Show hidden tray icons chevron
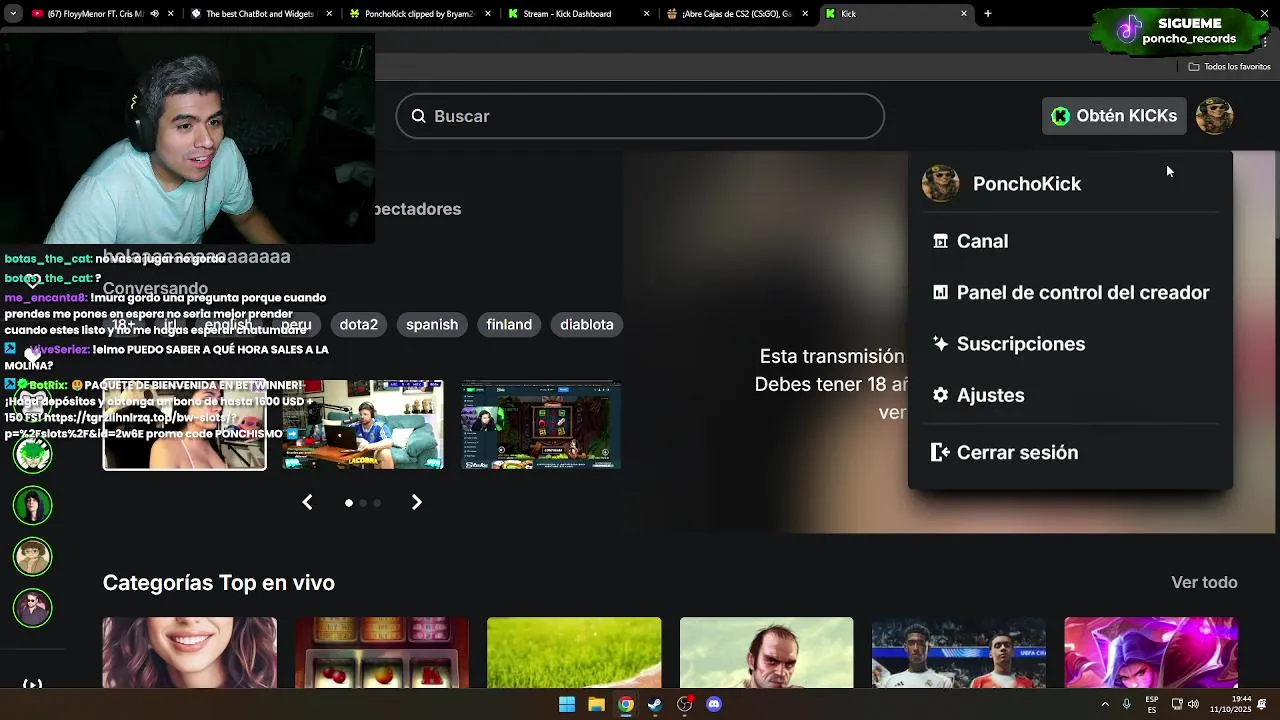 point(1105,704)
